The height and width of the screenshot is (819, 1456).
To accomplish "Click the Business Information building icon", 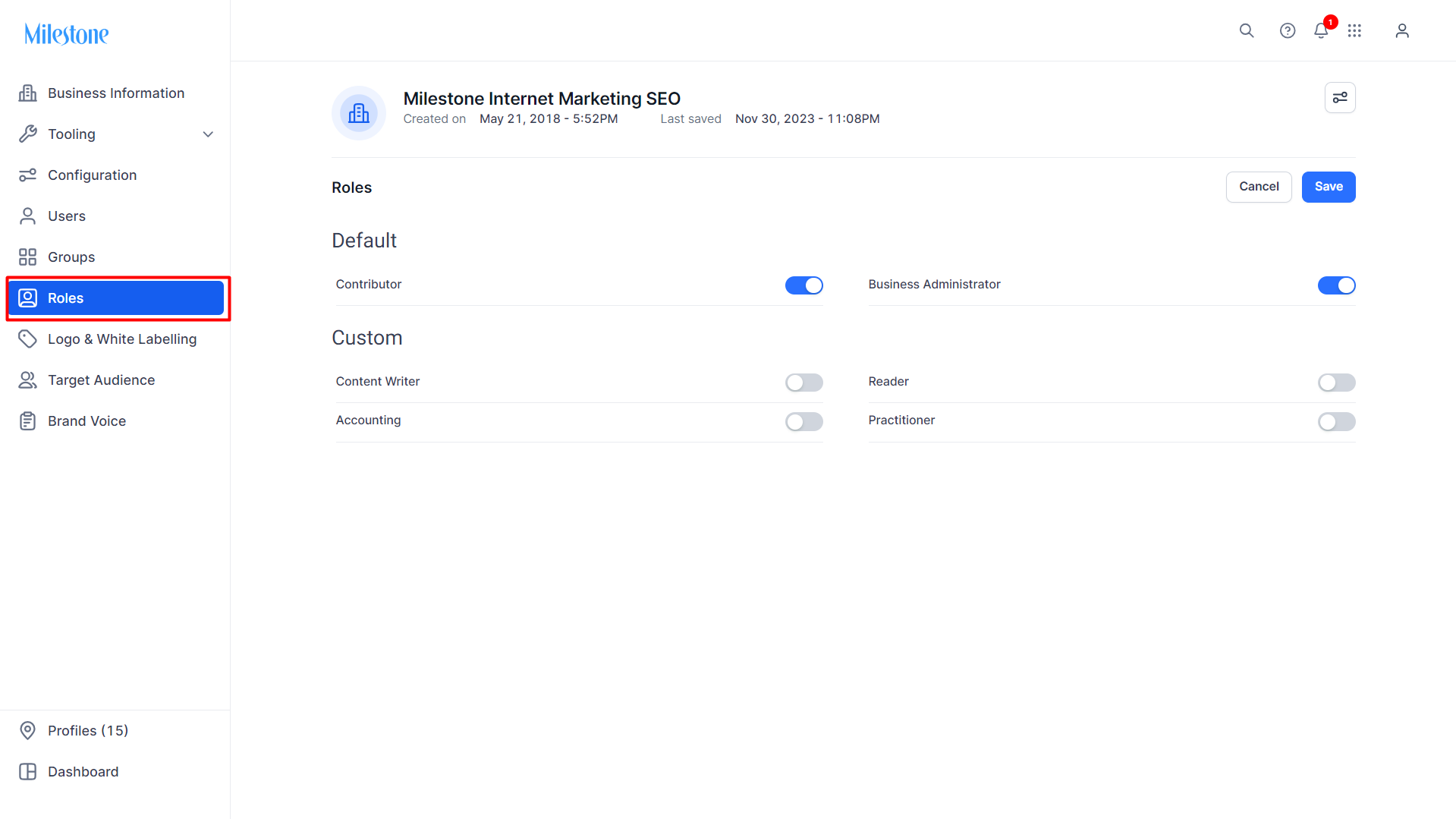I will 28,93.
